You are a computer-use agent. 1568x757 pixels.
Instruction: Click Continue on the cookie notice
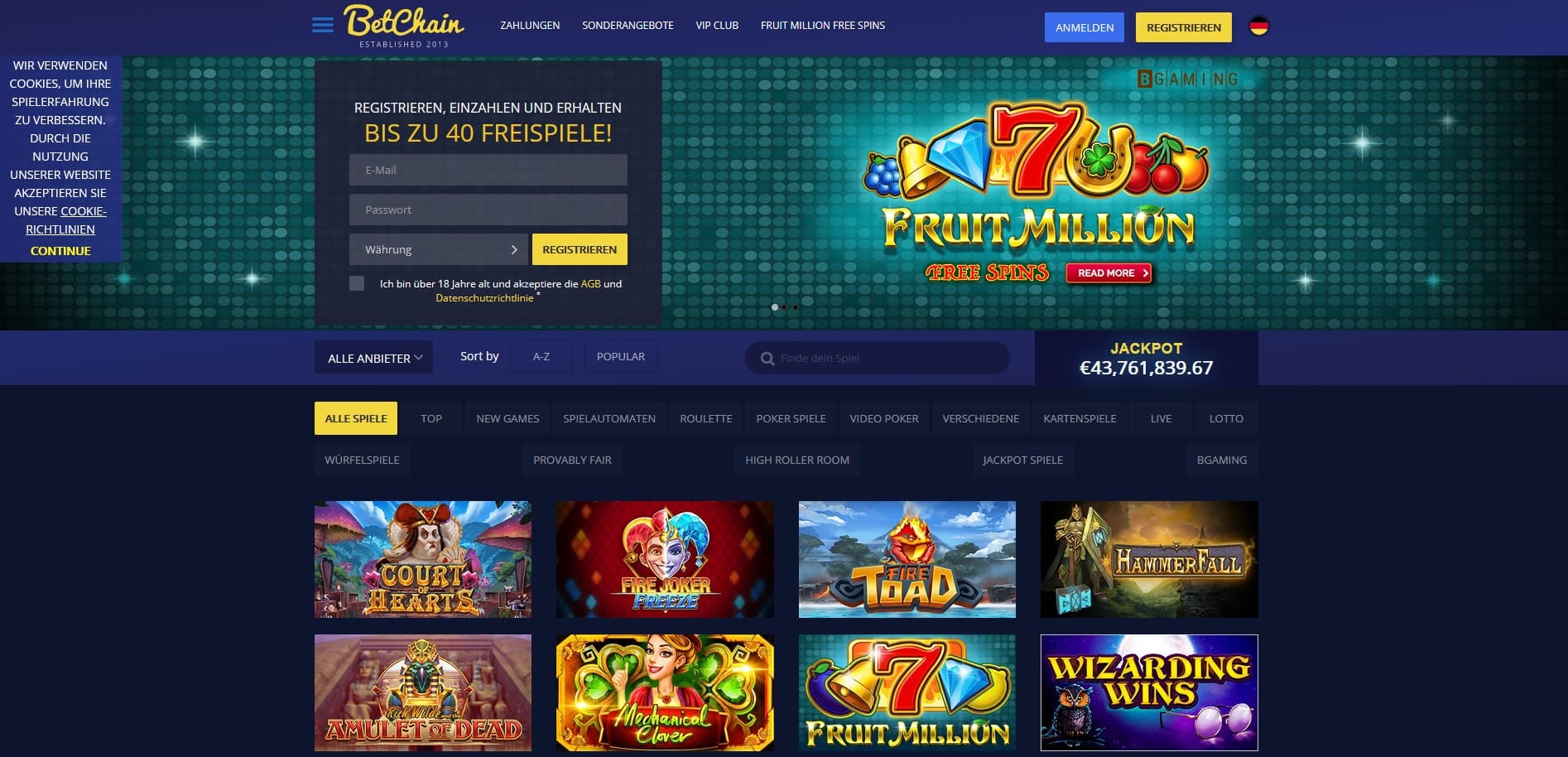coord(60,251)
